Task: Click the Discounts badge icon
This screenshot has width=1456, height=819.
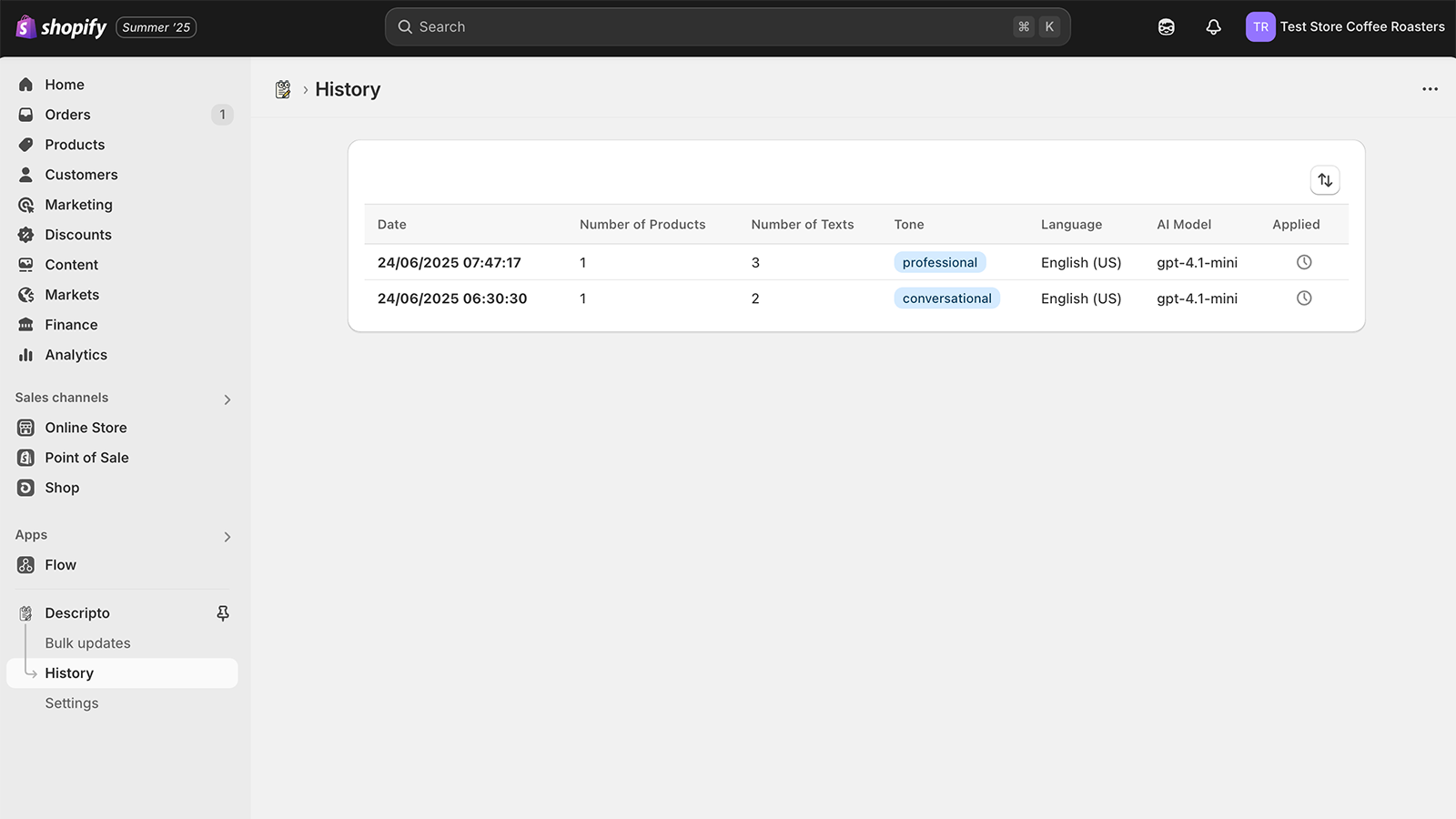Action: 25,235
